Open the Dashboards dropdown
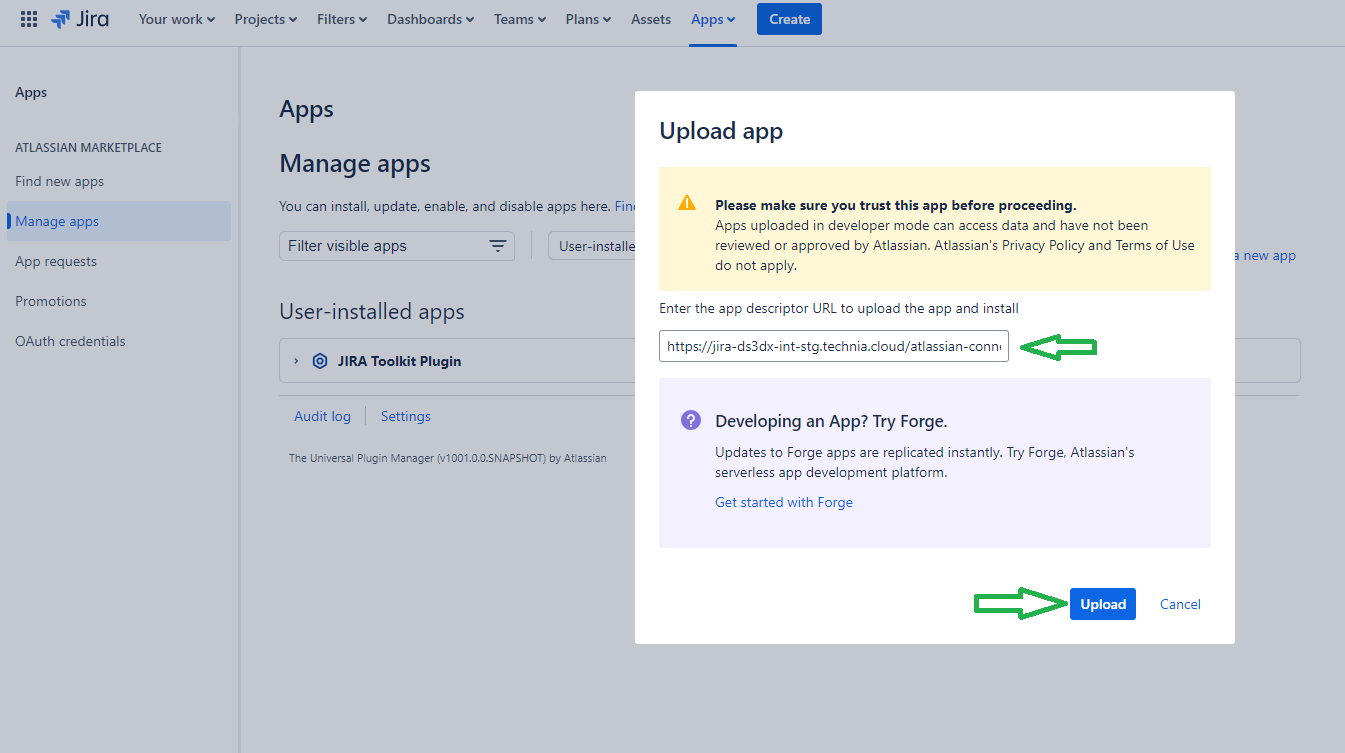The width and height of the screenshot is (1345, 753). point(430,19)
